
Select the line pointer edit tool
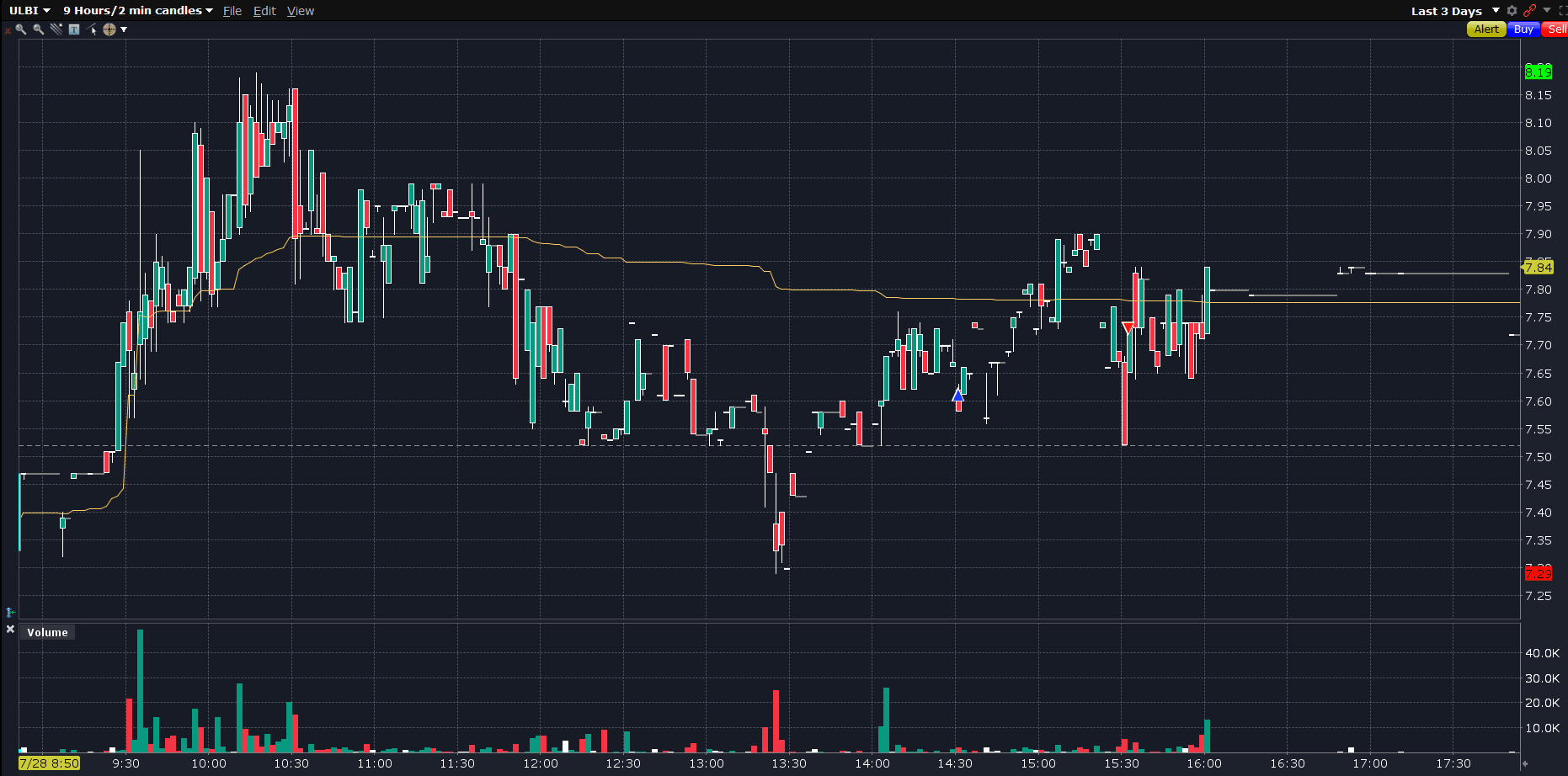(92, 29)
